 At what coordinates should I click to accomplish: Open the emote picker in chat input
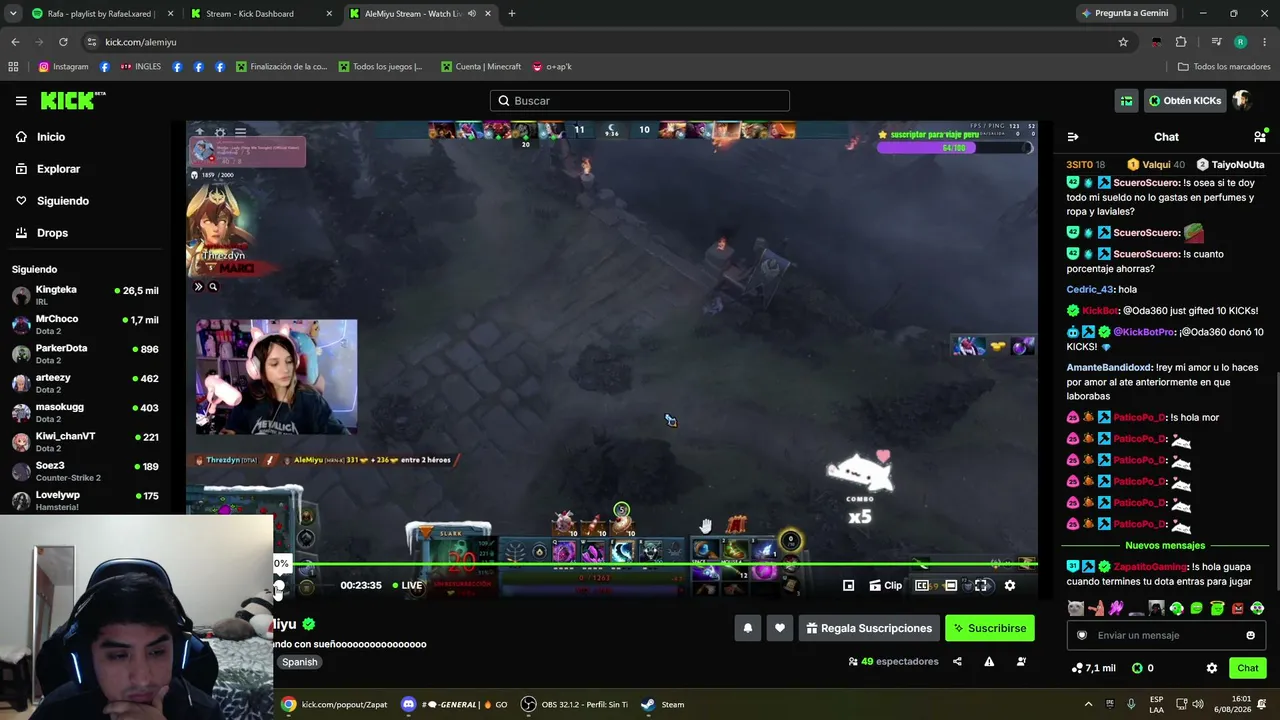1250,635
